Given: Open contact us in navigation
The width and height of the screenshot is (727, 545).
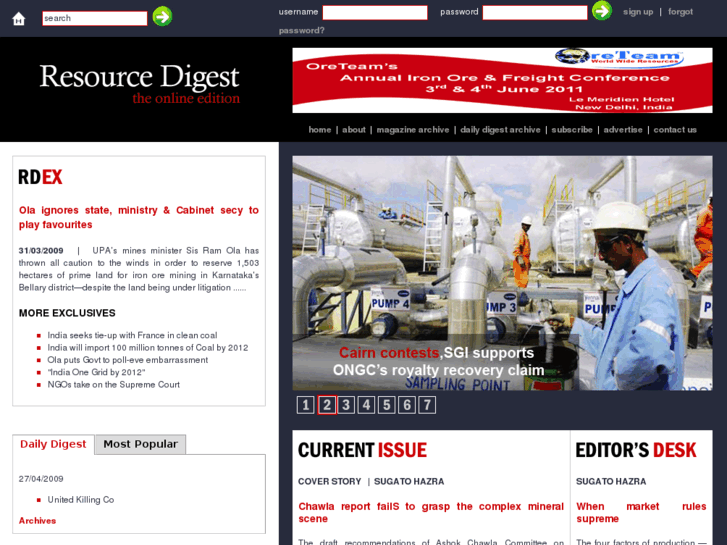Looking at the screenshot, I should coord(675,130).
